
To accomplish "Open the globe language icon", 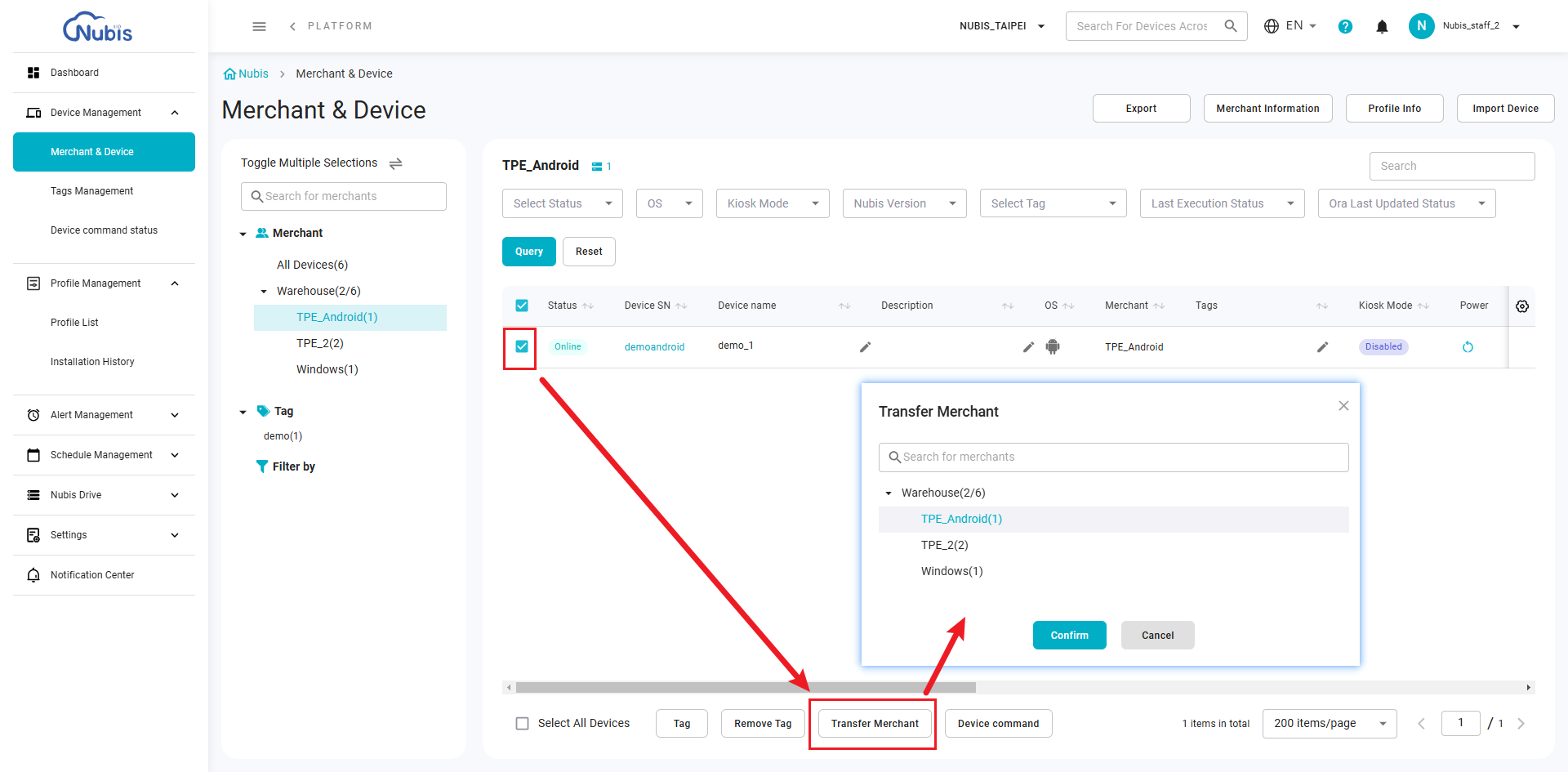I will tap(1272, 26).
